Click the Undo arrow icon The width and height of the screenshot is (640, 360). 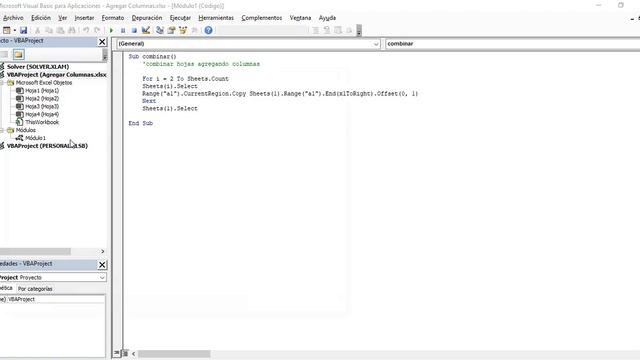[86, 30]
